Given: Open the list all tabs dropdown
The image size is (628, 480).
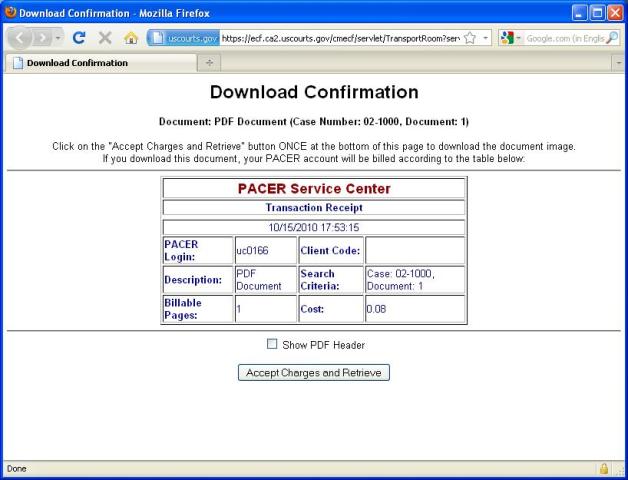Looking at the screenshot, I should click(x=619, y=63).
